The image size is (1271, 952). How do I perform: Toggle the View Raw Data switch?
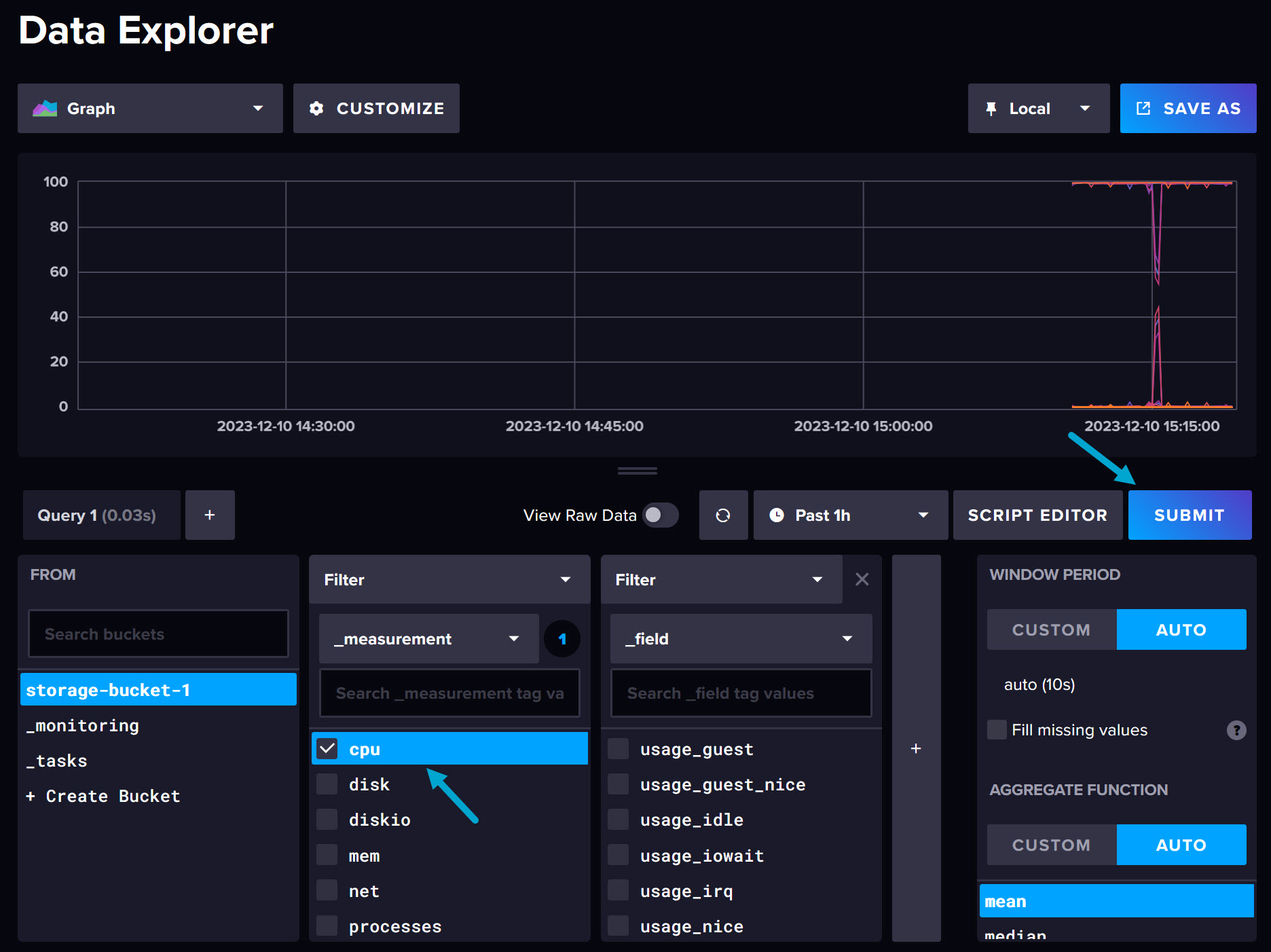click(659, 515)
